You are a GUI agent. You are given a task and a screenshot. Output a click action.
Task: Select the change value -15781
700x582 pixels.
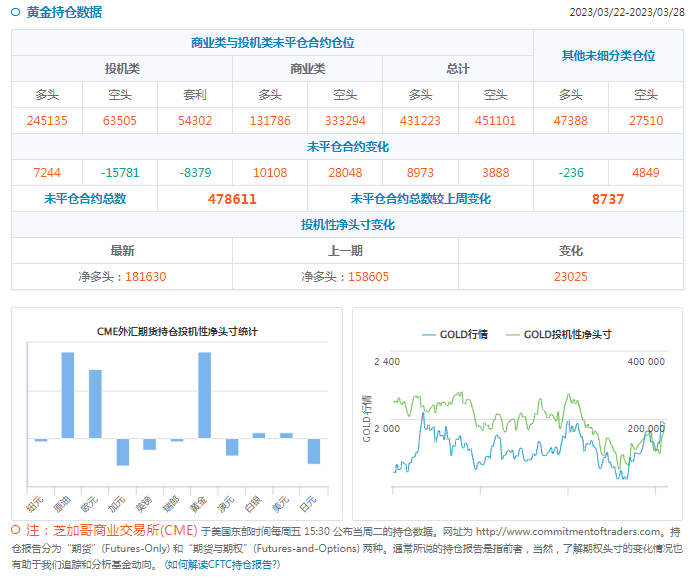(x=120, y=173)
